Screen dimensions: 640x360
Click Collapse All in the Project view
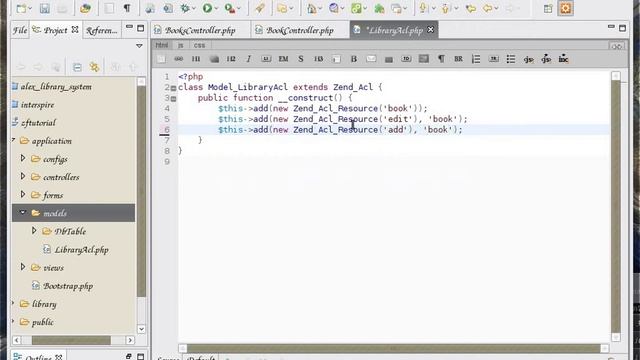[x=77, y=67]
